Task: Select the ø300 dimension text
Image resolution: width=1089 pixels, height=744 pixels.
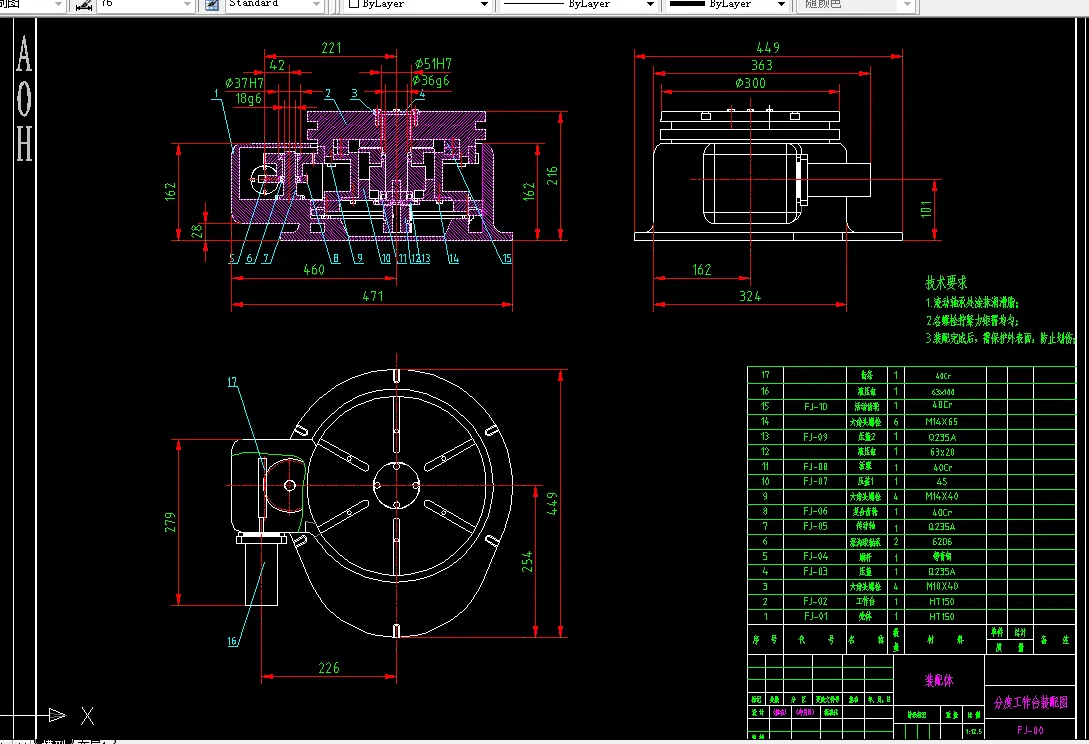Action: point(751,83)
